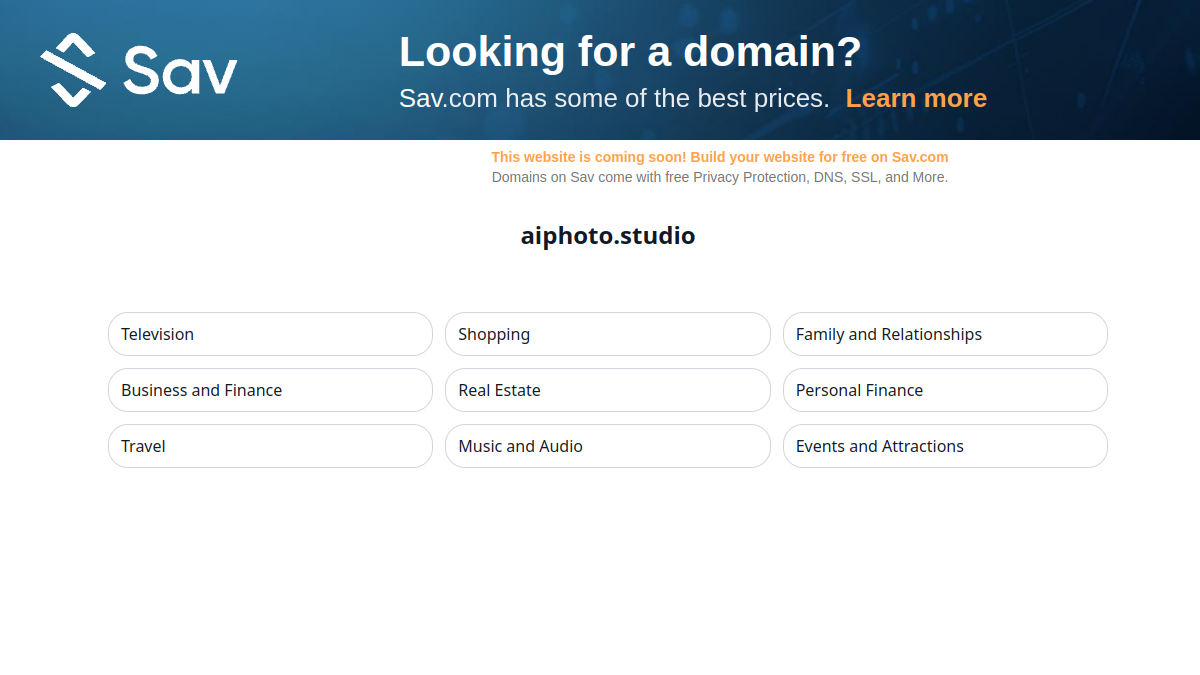The height and width of the screenshot is (675, 1200).
Task: Open Events and Attractions category
Action: coord(945,446)
